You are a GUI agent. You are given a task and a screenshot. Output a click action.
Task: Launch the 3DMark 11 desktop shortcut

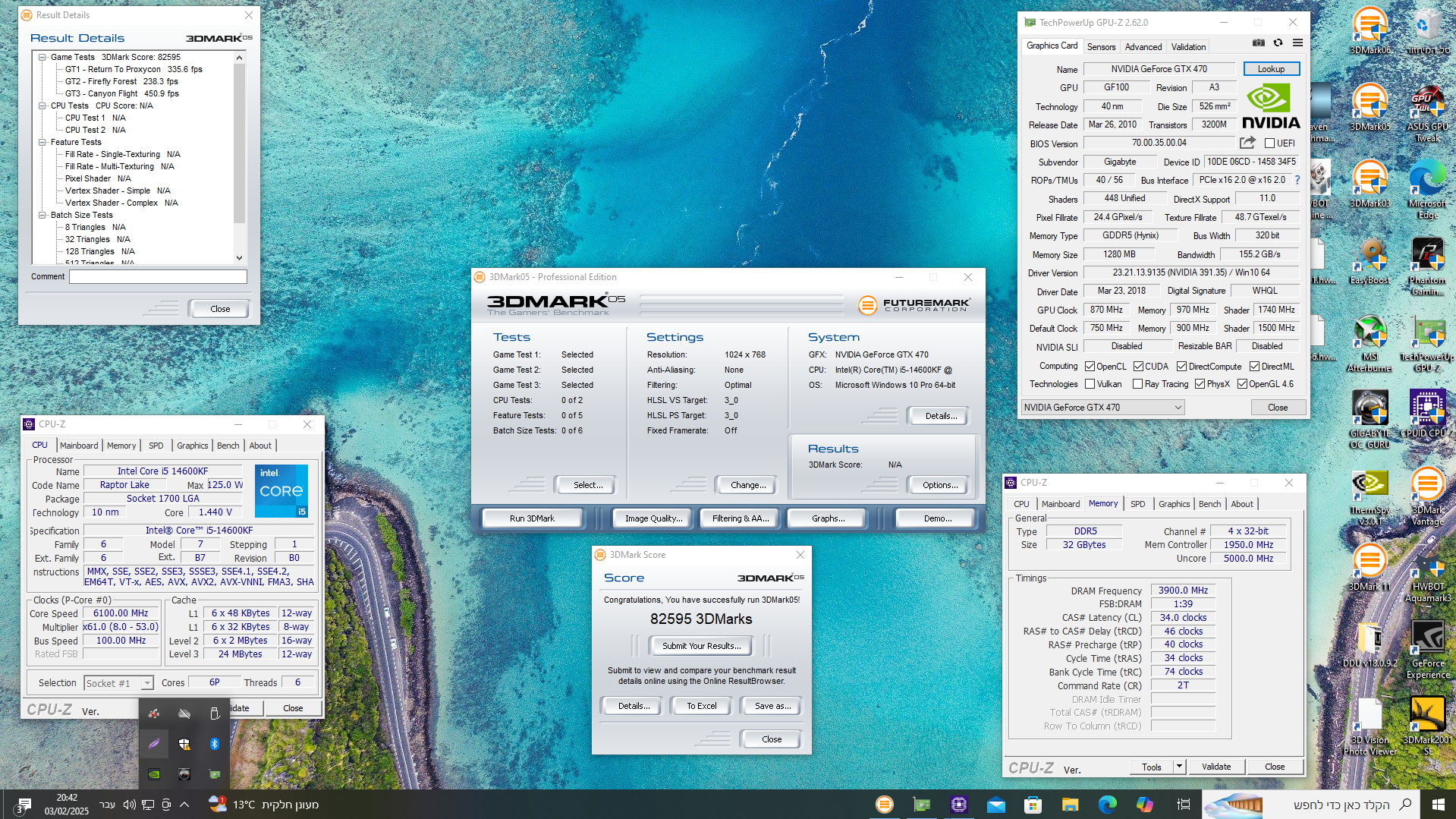pyautogui.click(x=1370, y=567)
